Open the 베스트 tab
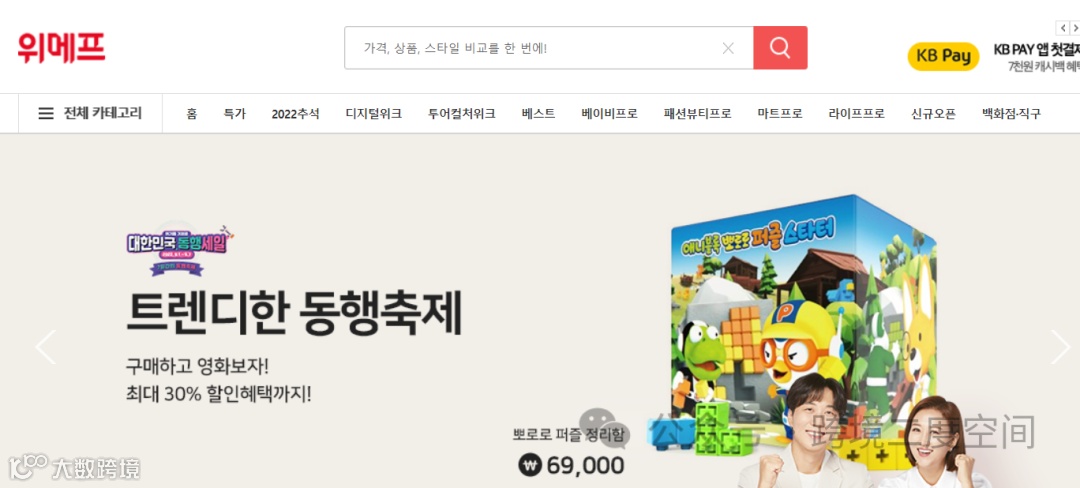This screenshot has width=1080, height=488. click(x=538, y=114)
